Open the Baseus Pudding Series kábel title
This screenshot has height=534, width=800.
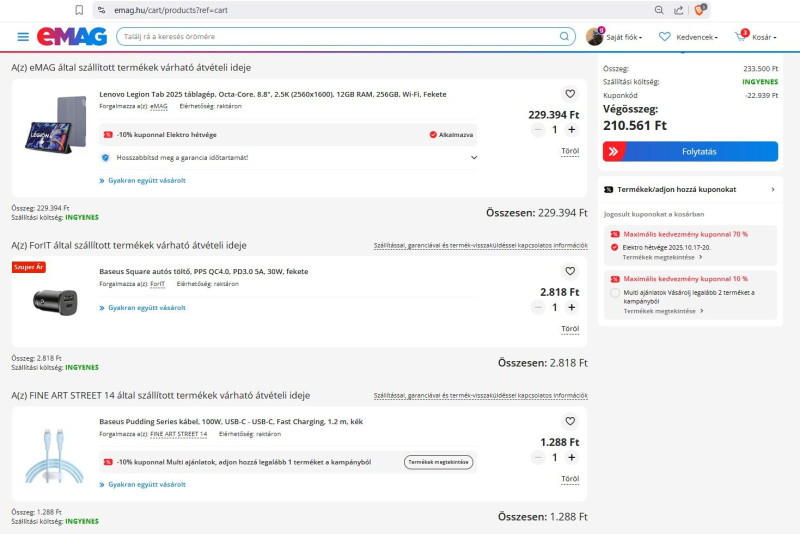[x=231, y=422]
